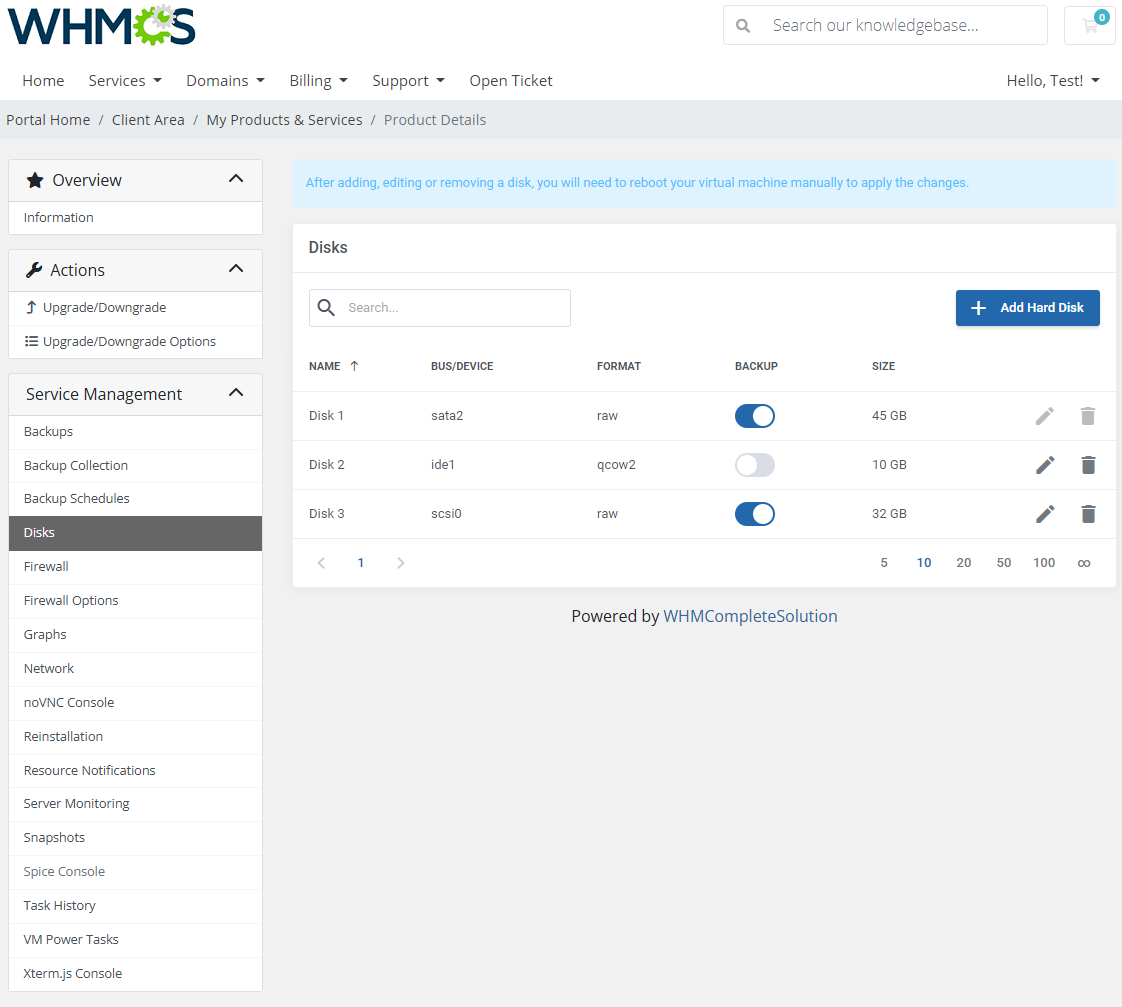Screen dimensions: 1122x1007
Task: Open Information under Overview
Action: 135,218
